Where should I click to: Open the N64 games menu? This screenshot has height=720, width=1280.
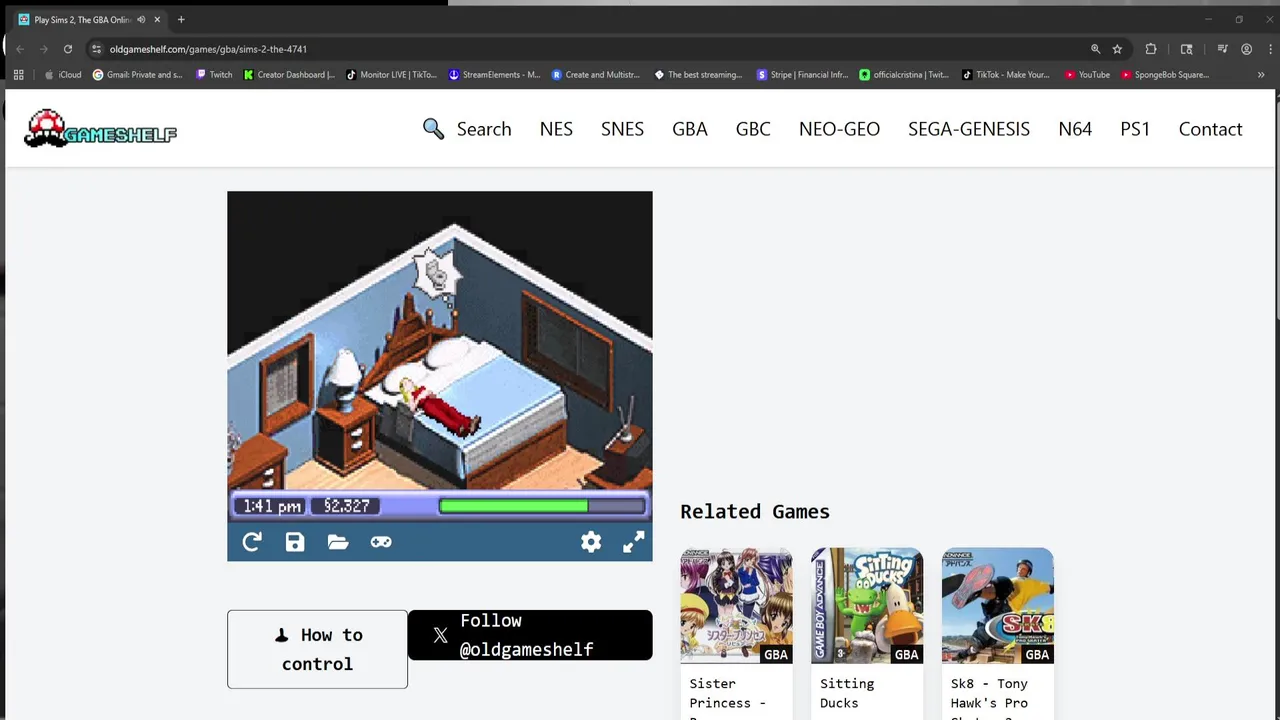(1075, 129)
